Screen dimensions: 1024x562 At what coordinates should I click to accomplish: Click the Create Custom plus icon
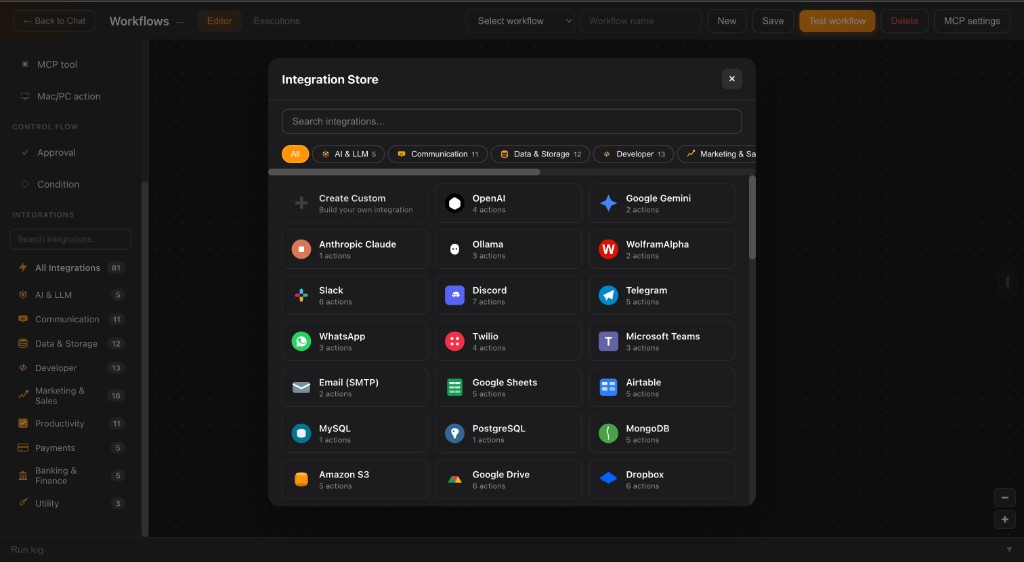point(301,203)
